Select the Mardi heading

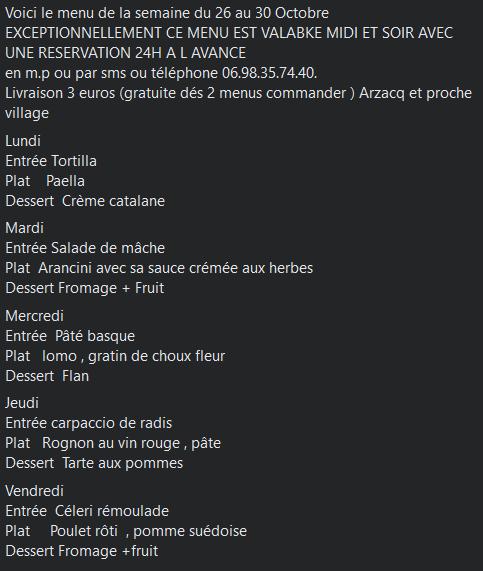tap(24, 228)
